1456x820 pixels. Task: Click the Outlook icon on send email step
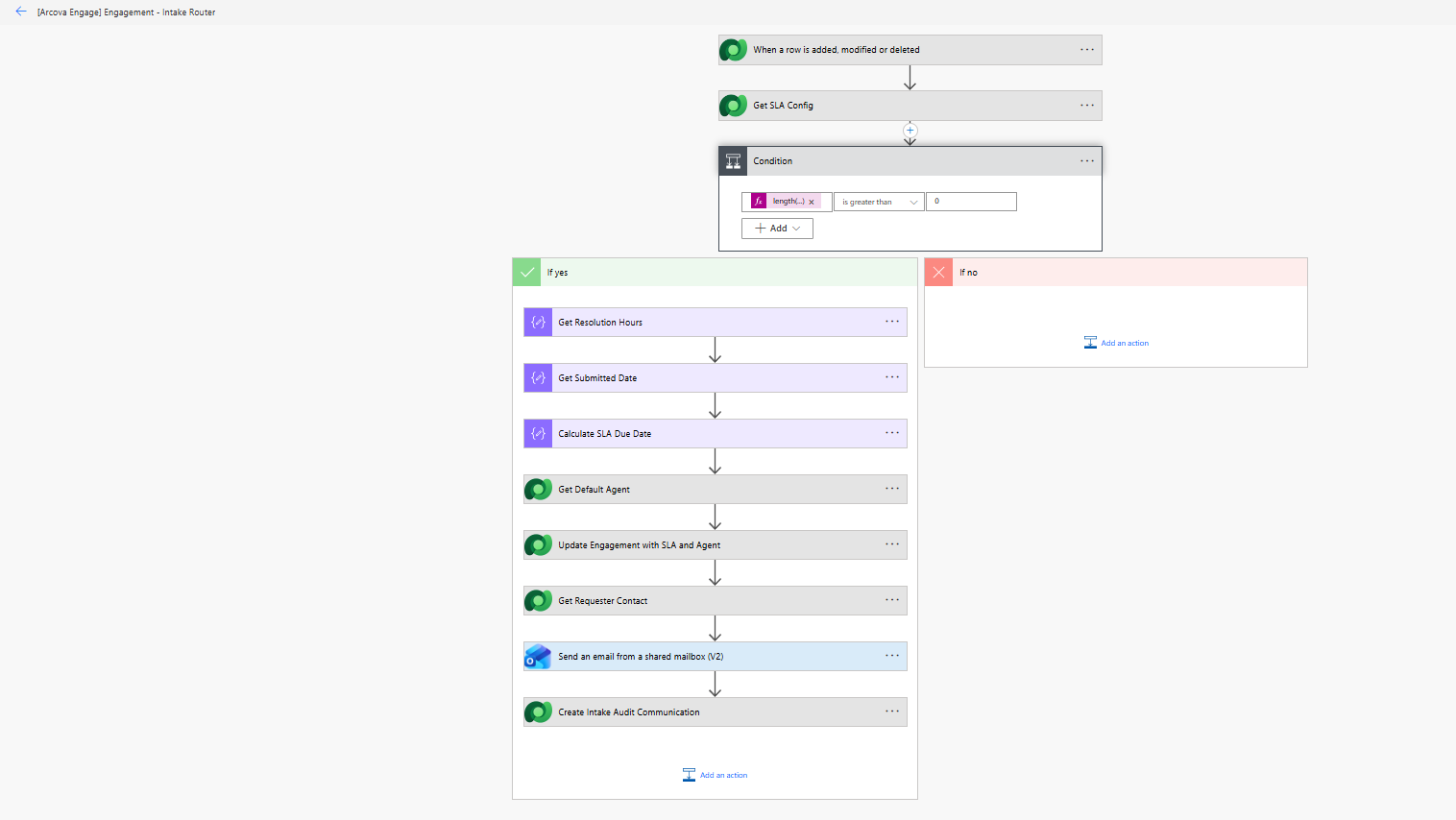[538, 657]
